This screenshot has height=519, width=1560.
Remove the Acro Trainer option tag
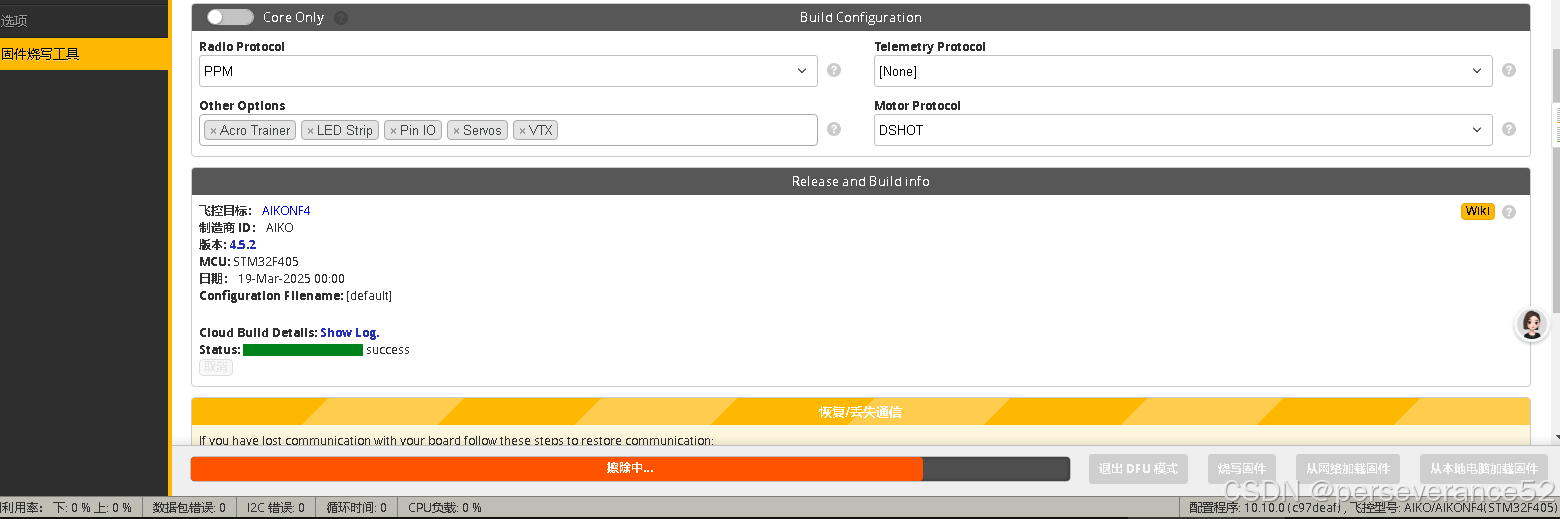point(213,131)
